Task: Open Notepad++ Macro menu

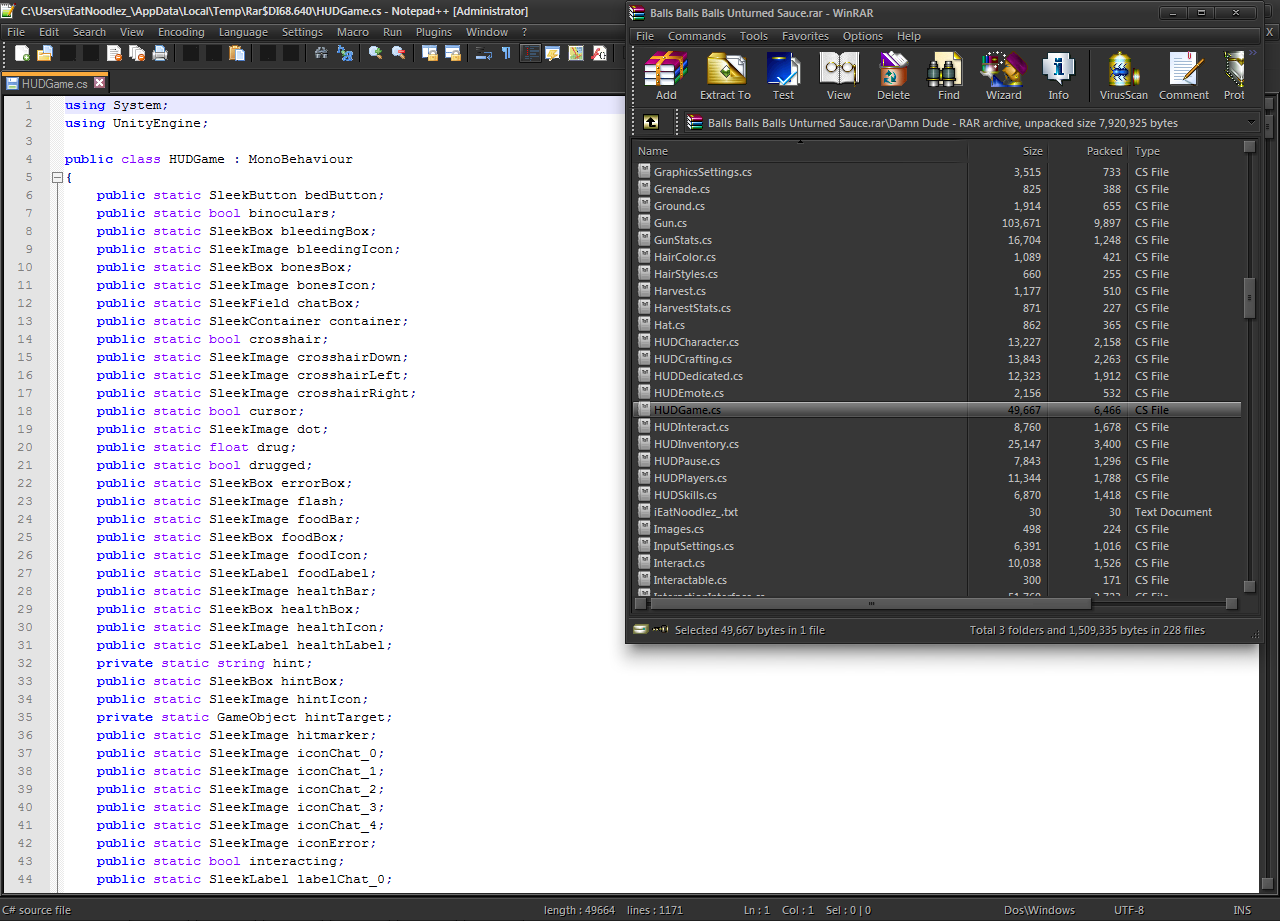Action: click(353, 32)
